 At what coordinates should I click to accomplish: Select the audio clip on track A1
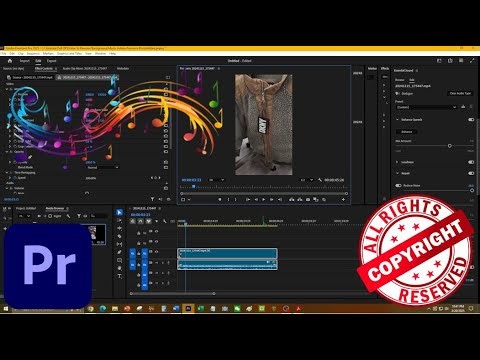(x=227, y=264)
